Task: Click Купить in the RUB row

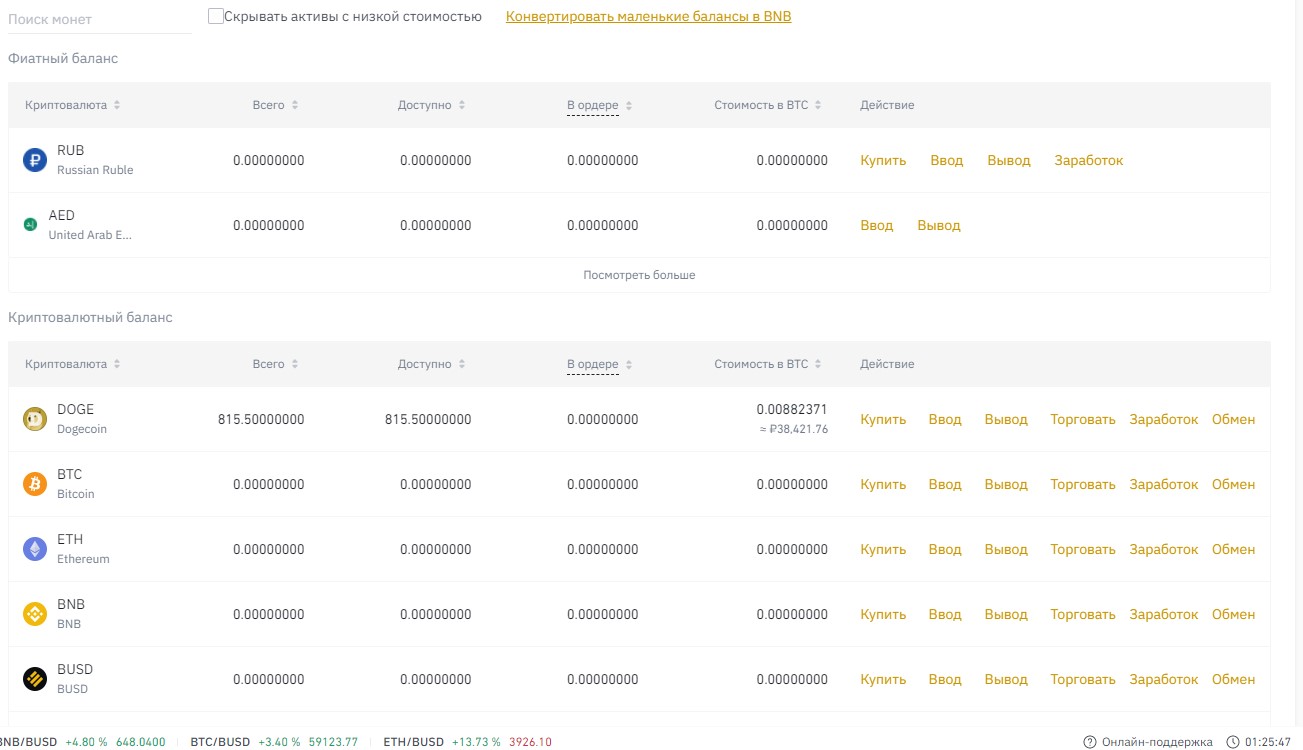Action: coord(883,160)
